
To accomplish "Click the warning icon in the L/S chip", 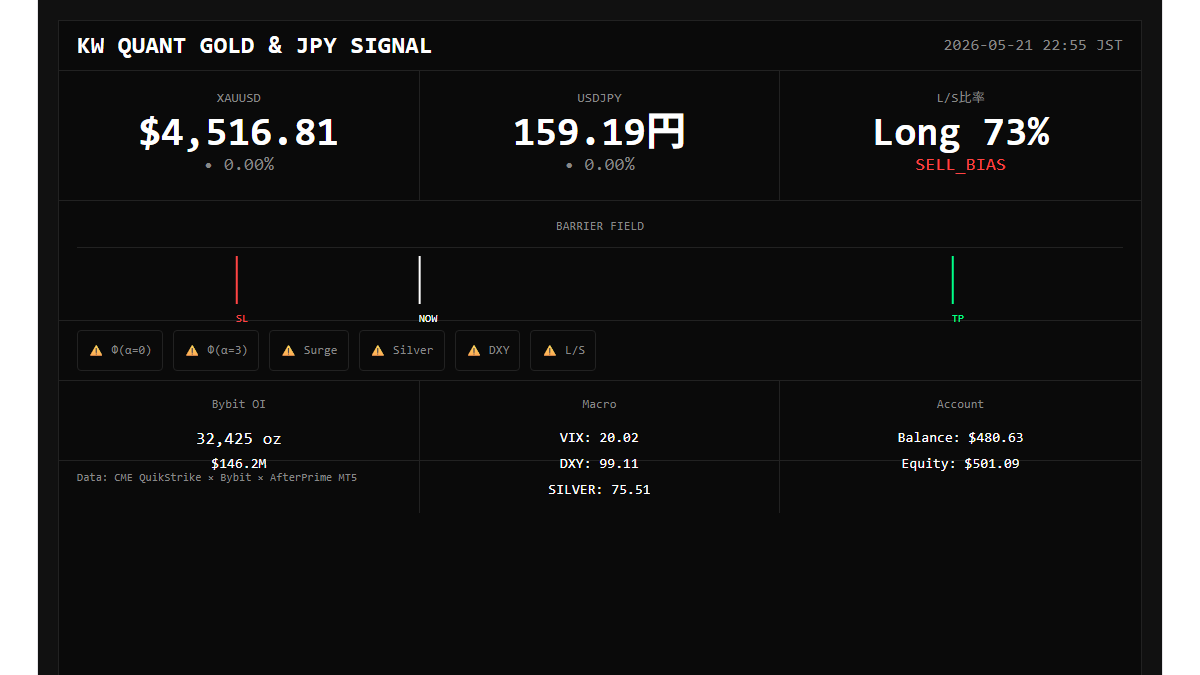I will (x=549, y=351).
